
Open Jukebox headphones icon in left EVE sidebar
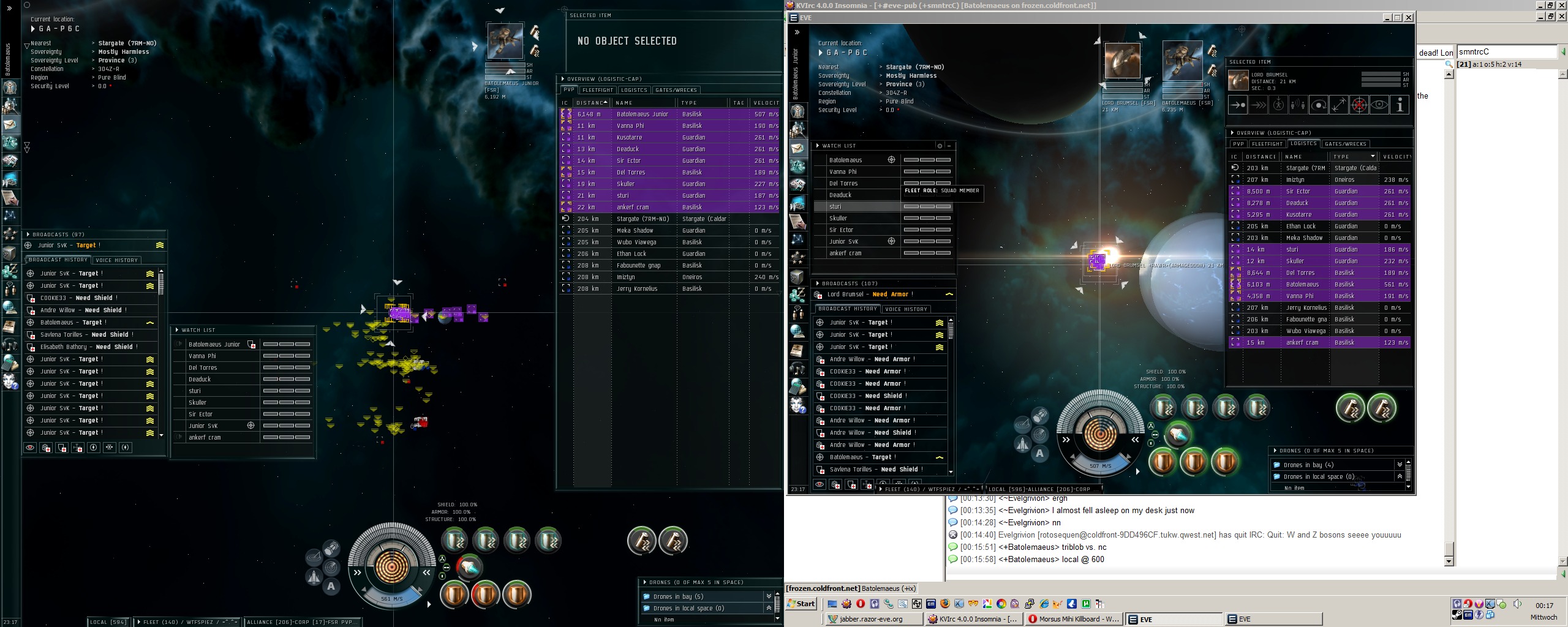pyautogui.click(x=10, y=345)
